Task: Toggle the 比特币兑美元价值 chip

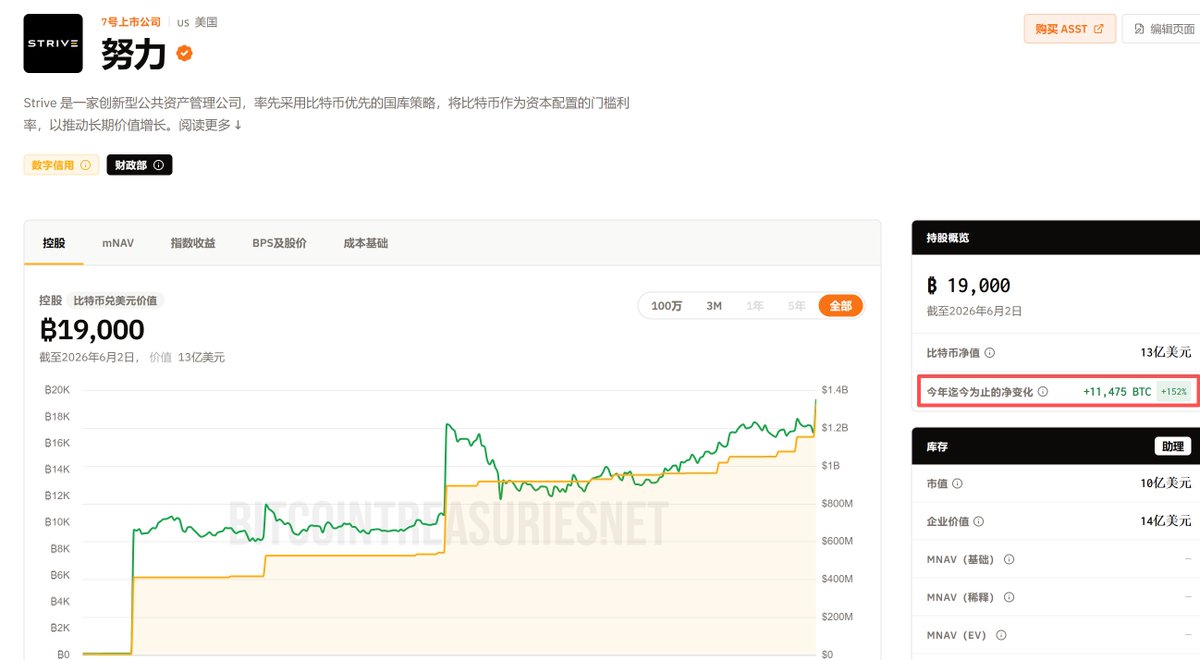Action: [x=116, y=300]
